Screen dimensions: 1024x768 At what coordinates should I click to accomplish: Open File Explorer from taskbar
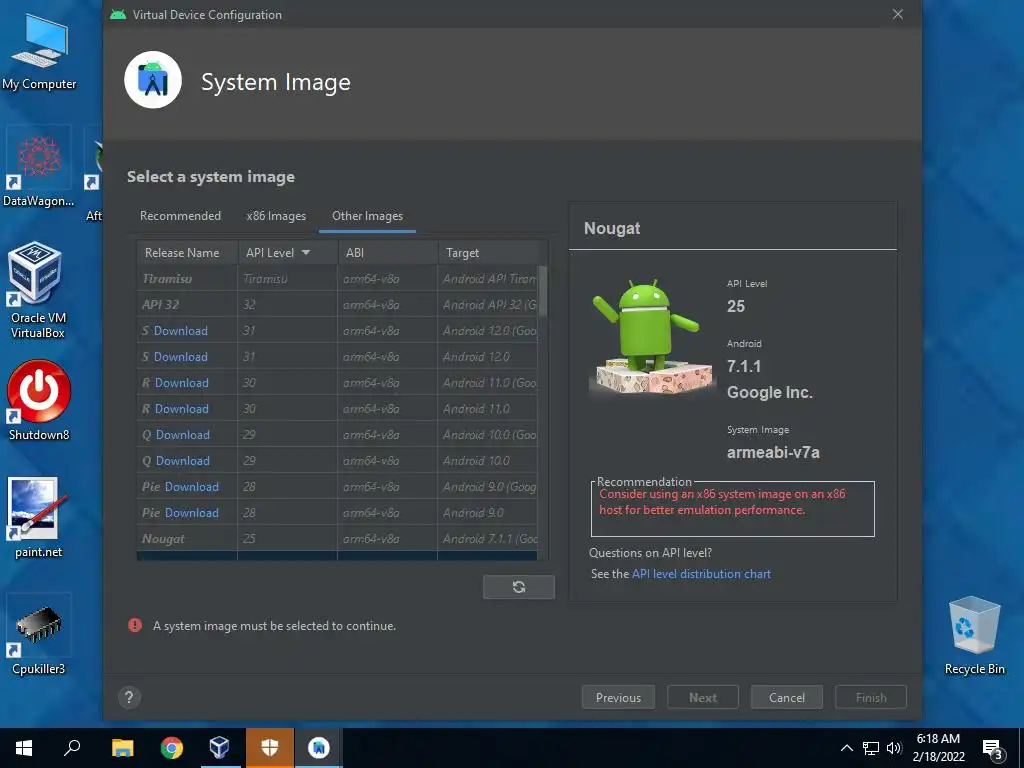point(122,748)
